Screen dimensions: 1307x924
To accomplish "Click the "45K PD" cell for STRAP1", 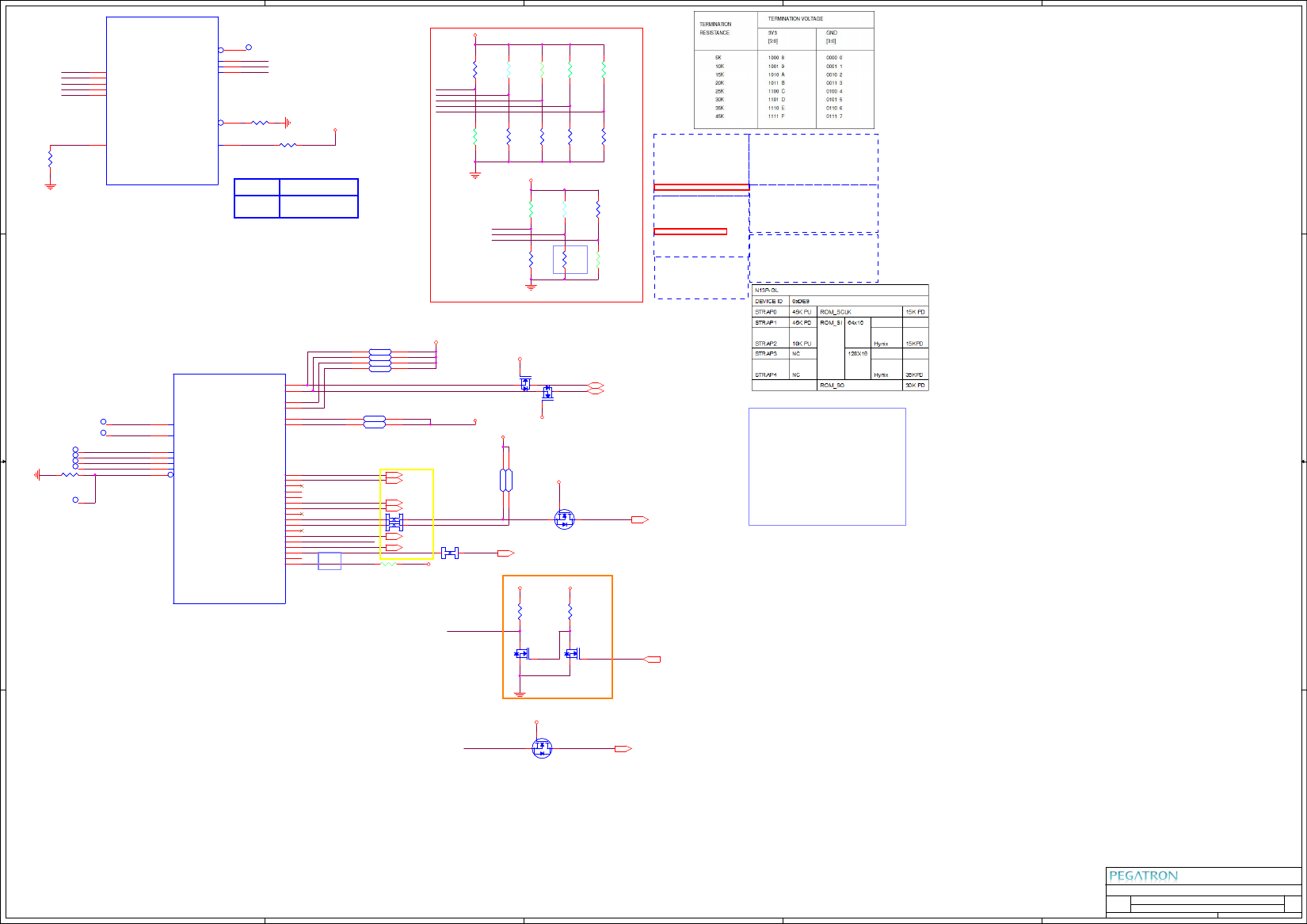I will point(802,323).
